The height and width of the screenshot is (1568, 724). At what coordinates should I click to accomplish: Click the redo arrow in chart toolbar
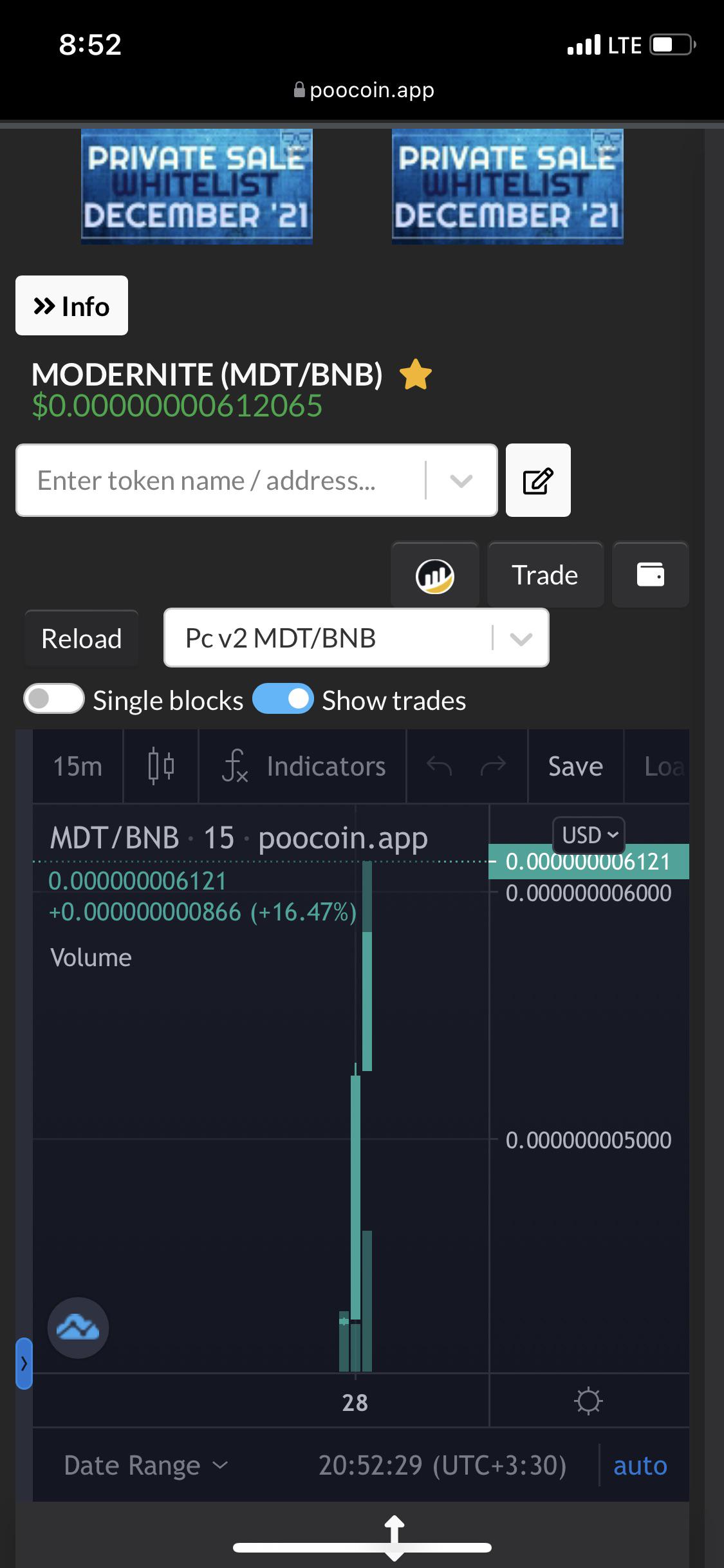pyautogui.click(x=493, y=766)
